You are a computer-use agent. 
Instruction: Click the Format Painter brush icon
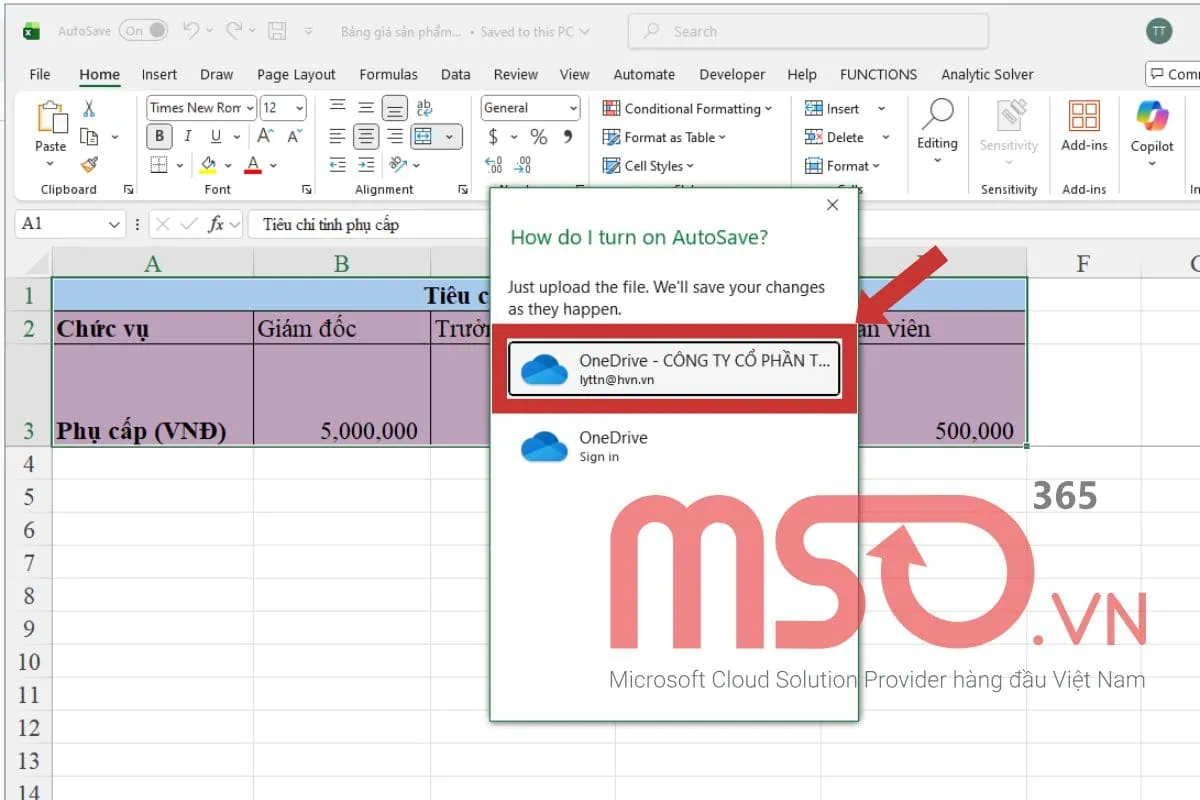pyautogui.click(x=89, y=164)
